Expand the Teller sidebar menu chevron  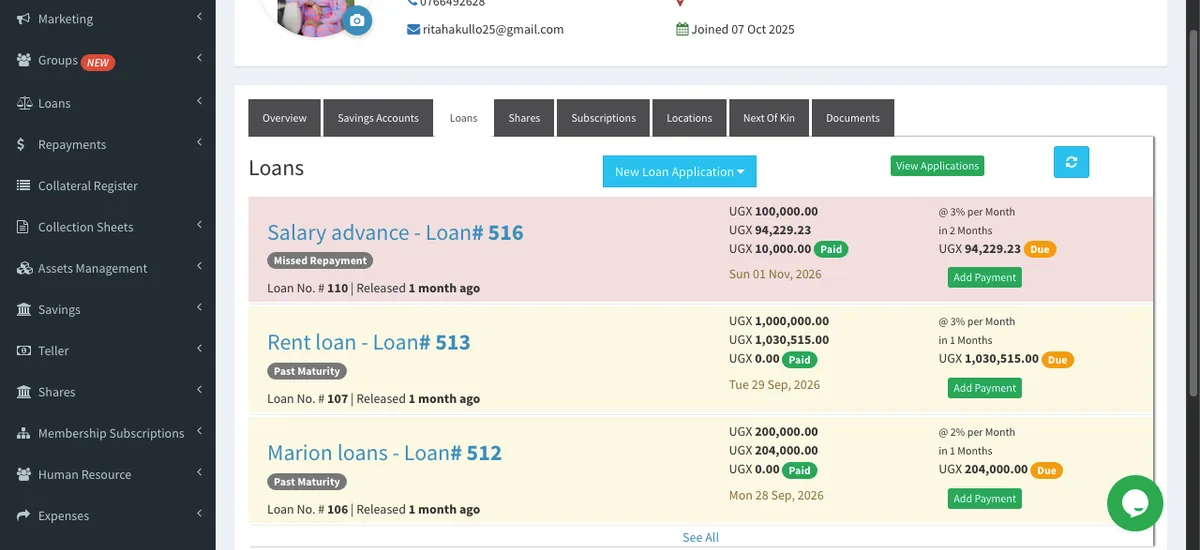200,349
